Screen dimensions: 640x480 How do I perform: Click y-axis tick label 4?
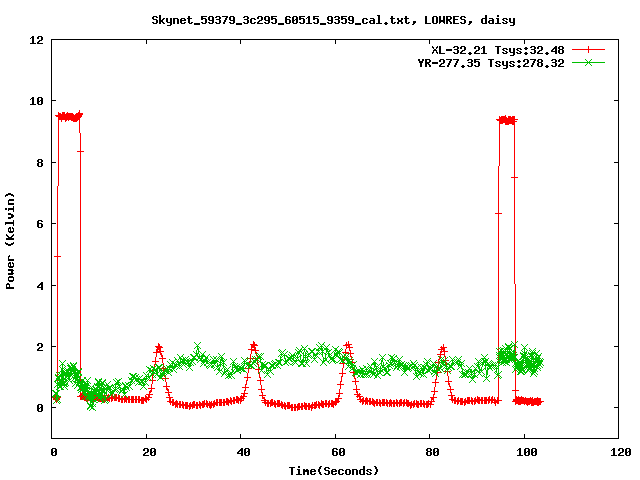coord(40,286)
